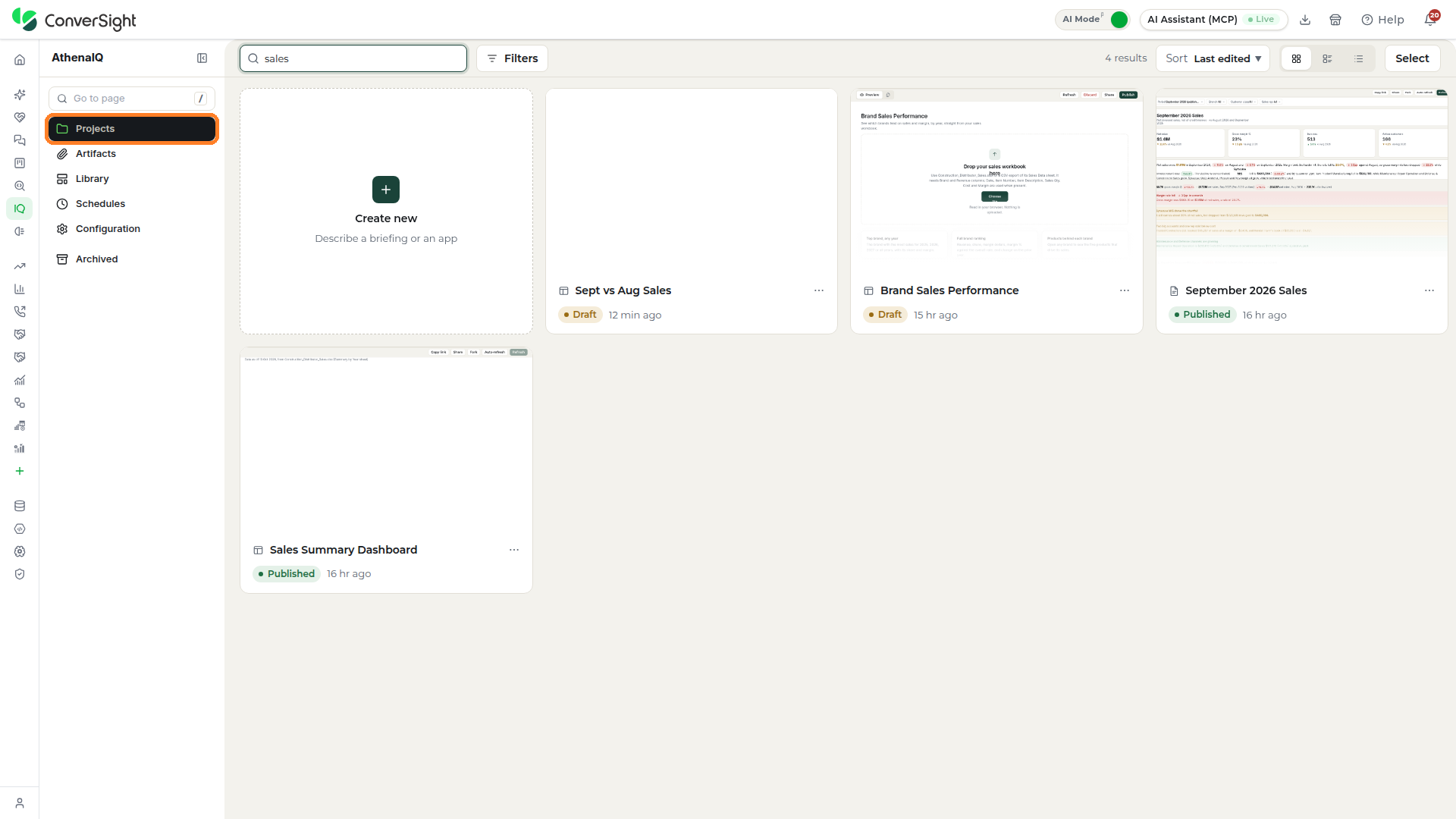Open Archived in the sidebar
1456x819 pixels.
click(x=132, y=259)
